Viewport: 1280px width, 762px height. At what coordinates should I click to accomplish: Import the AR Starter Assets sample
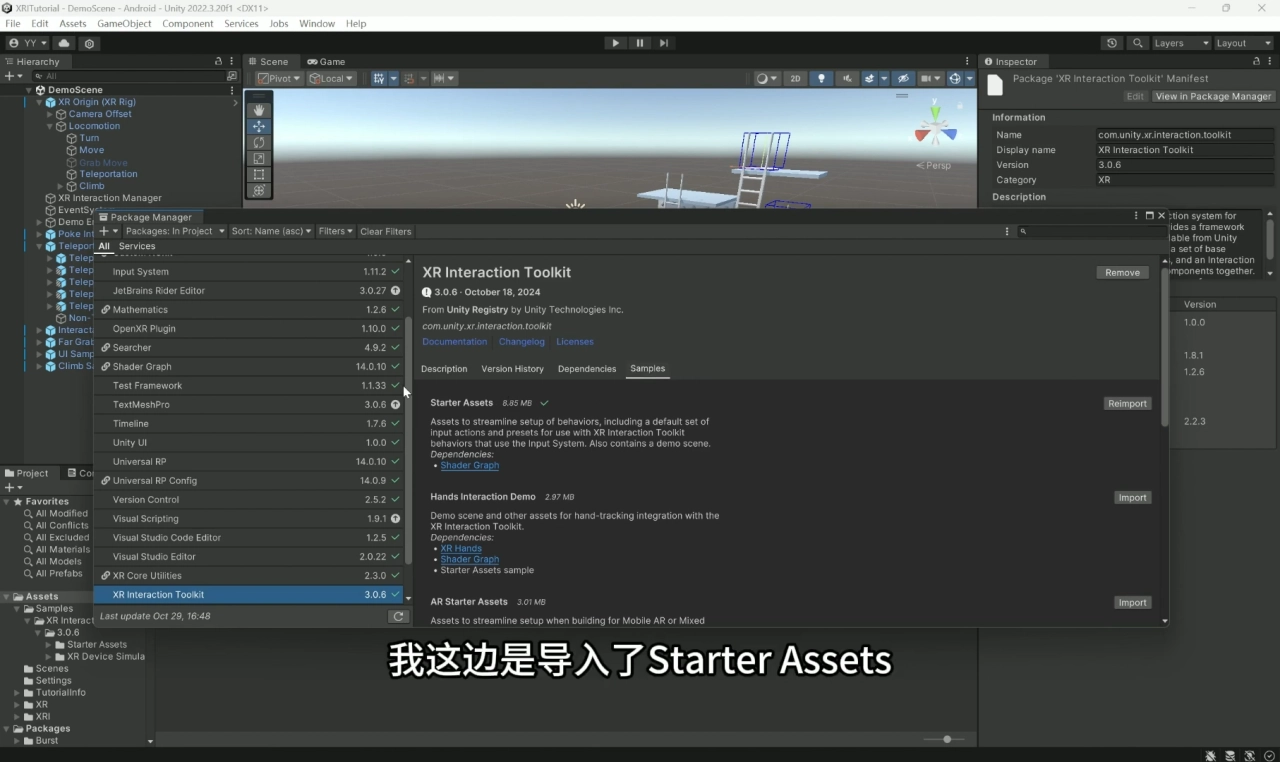(1132, 603)
